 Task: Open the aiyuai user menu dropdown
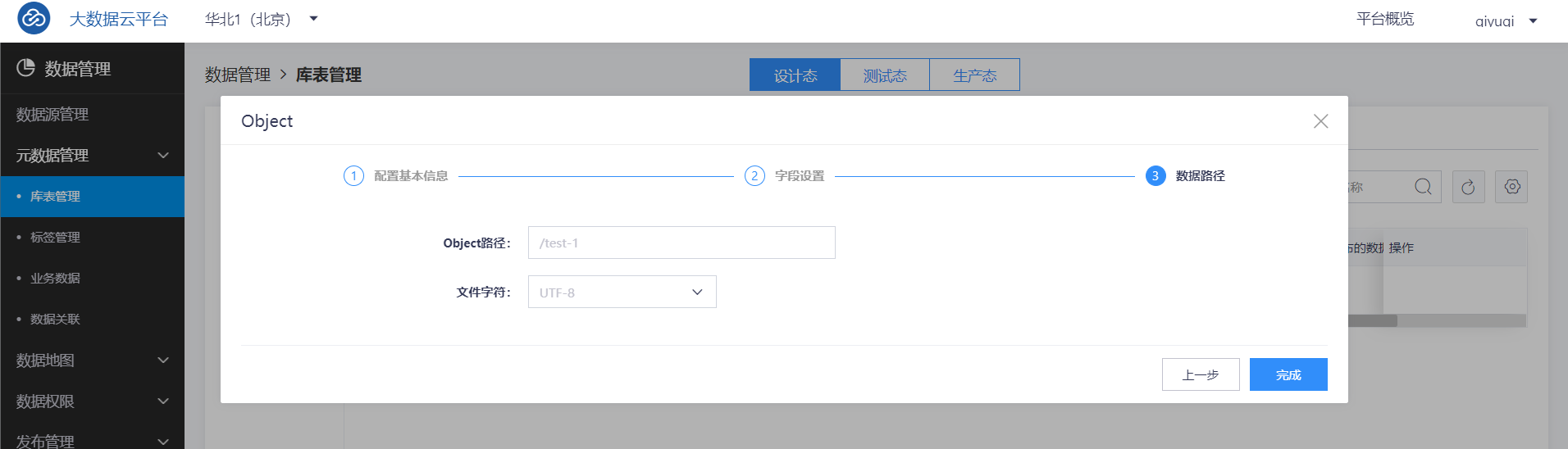point(1506,21)
